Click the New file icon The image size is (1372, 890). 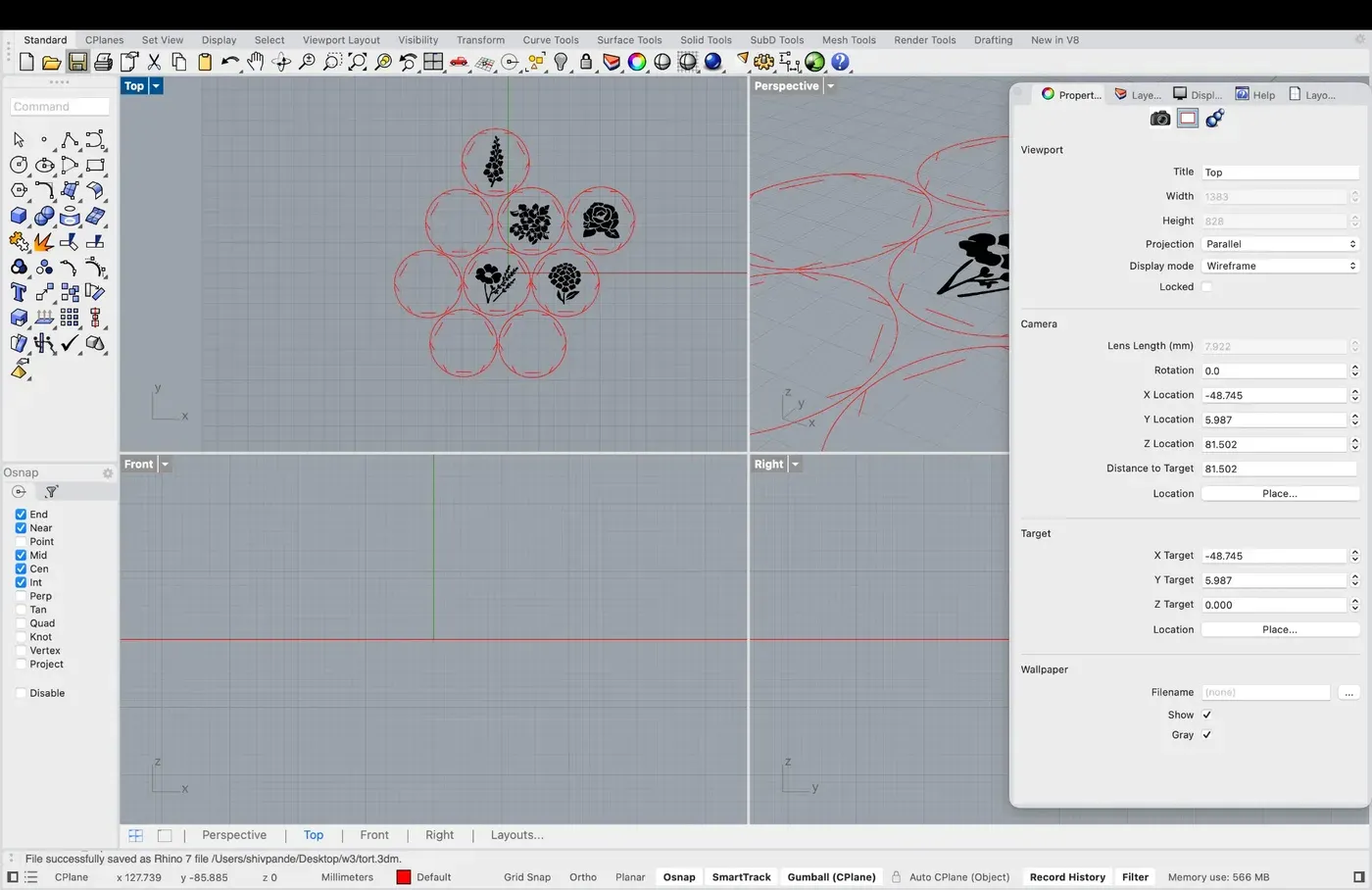pyautogui.click(x=26, y=62)
